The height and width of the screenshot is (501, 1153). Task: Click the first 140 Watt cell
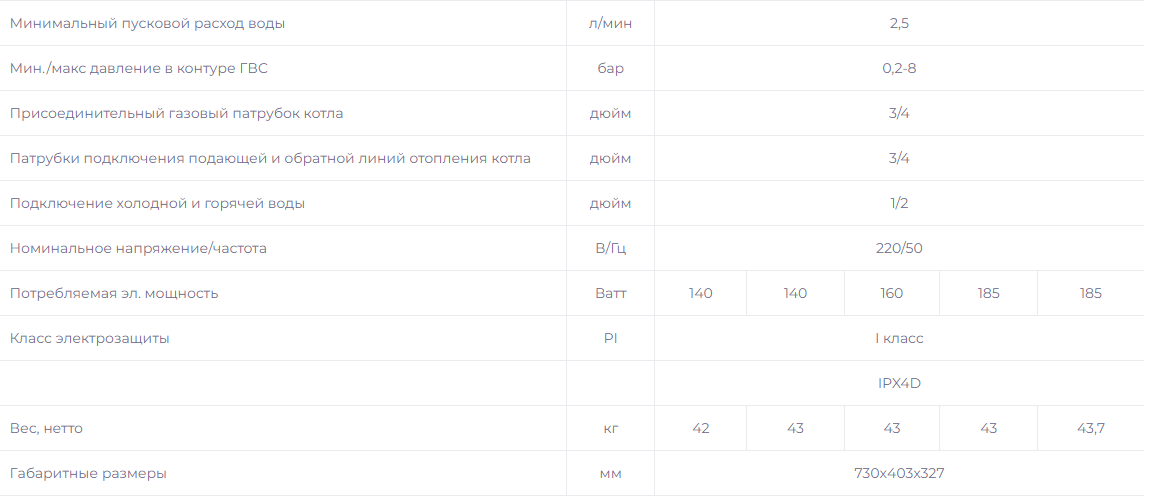tap(700, 293)
